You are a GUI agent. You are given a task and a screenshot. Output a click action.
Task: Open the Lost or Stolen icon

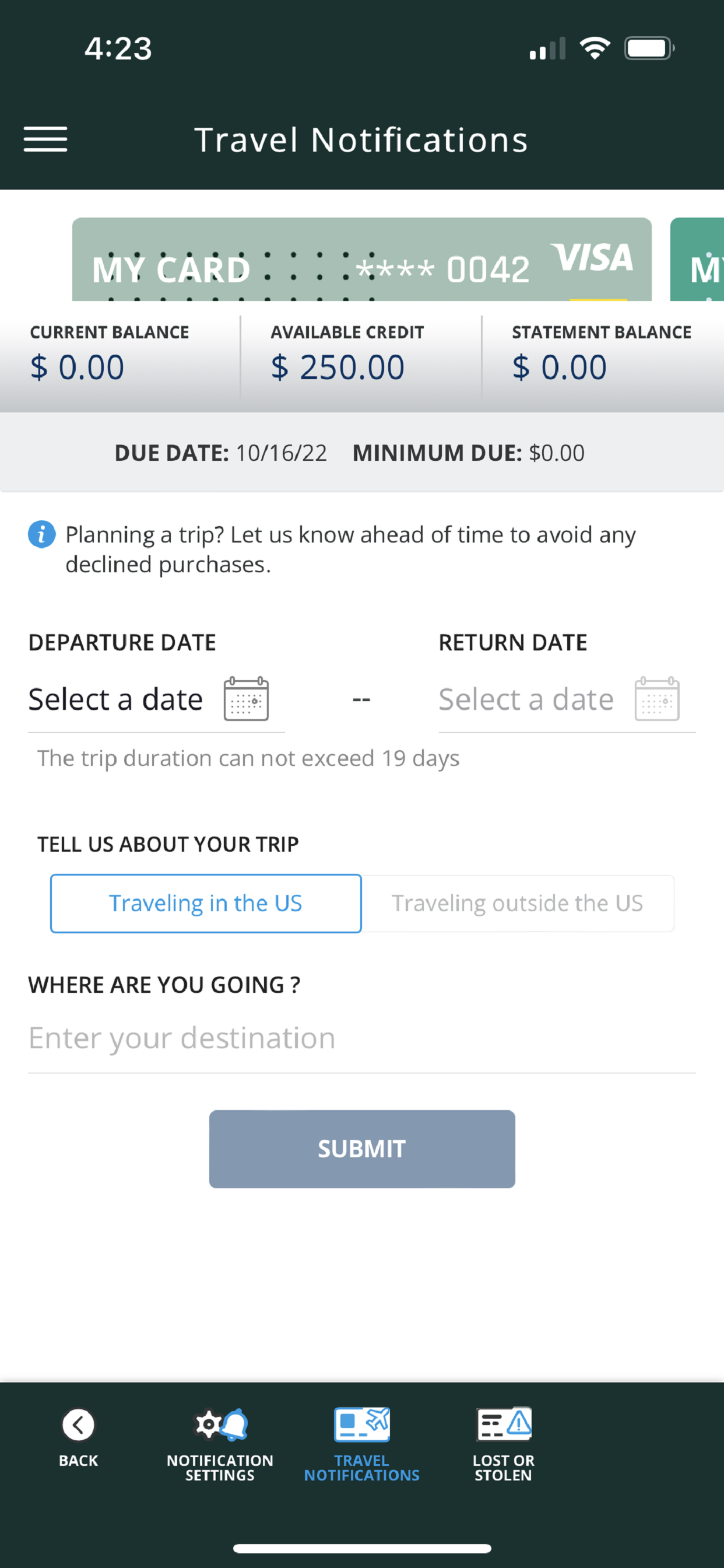[504, 1424]
